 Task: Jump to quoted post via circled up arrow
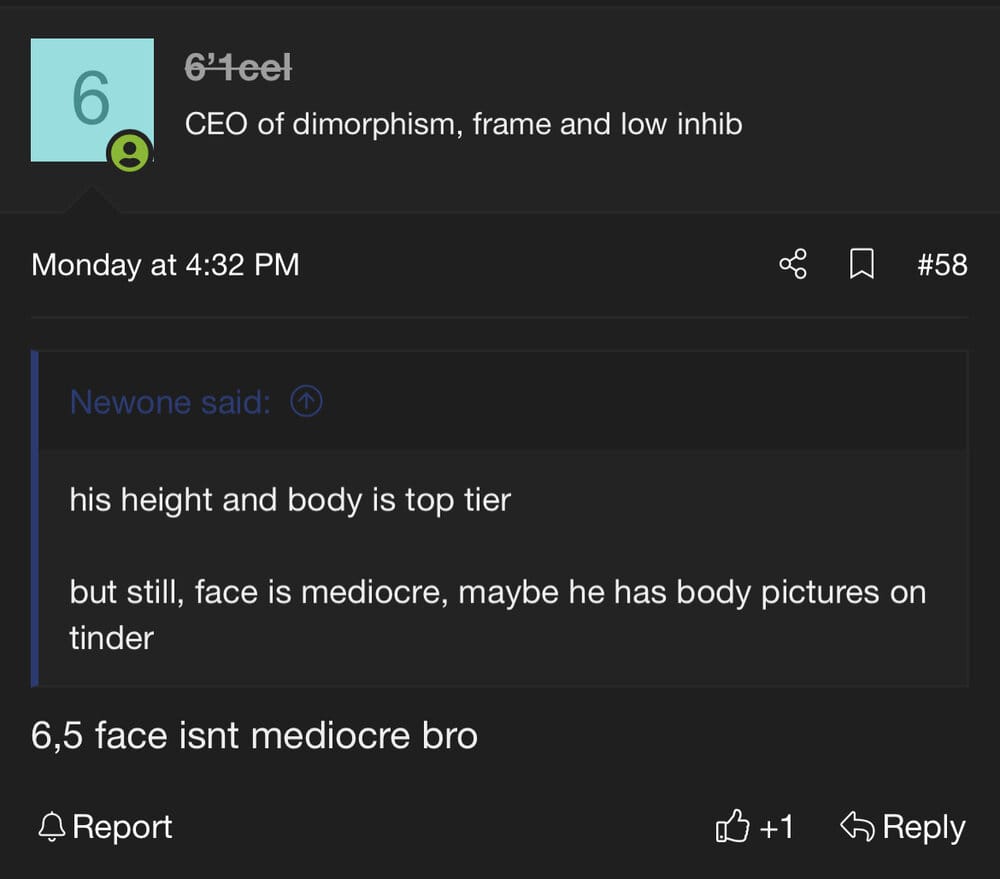point(306,402)
